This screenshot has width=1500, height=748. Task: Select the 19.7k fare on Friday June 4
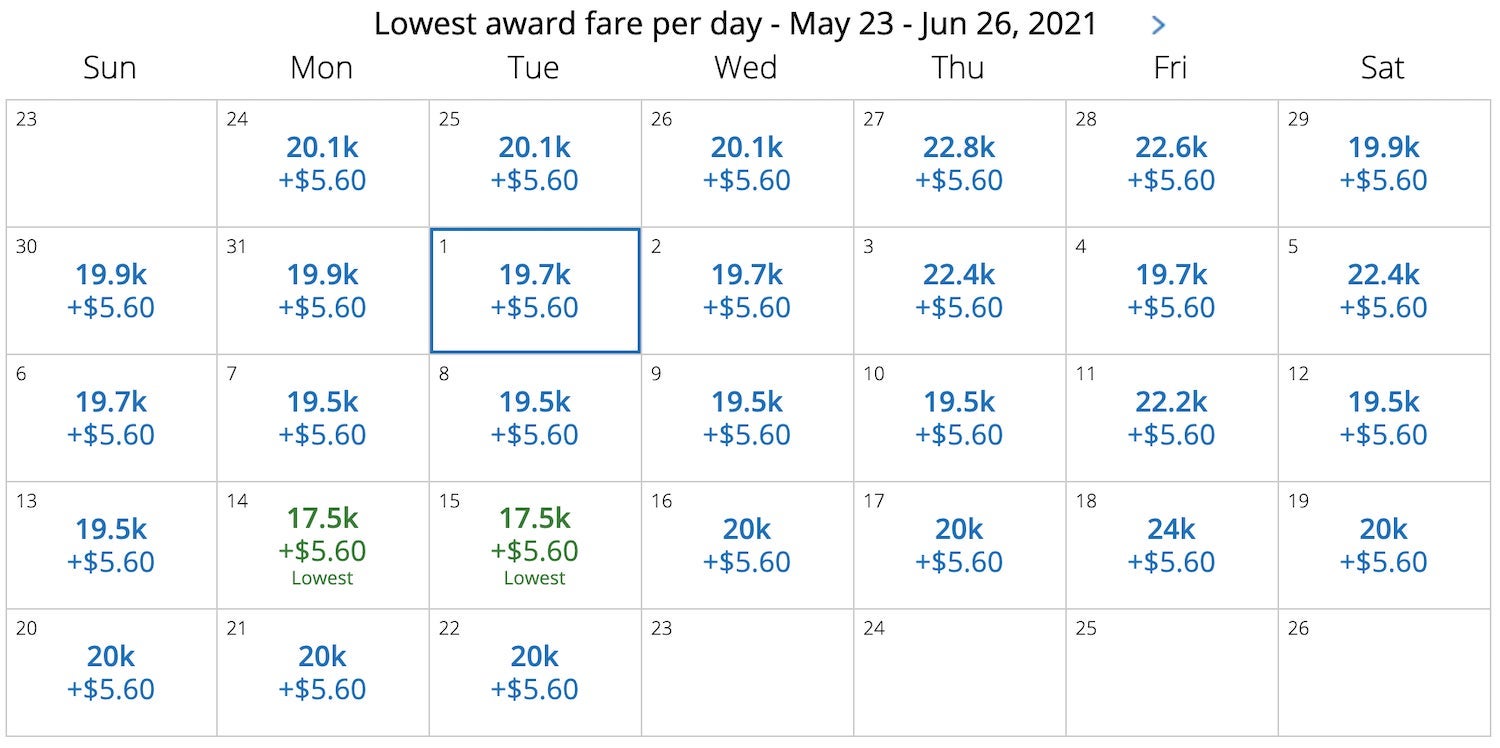click(1171, 290)
